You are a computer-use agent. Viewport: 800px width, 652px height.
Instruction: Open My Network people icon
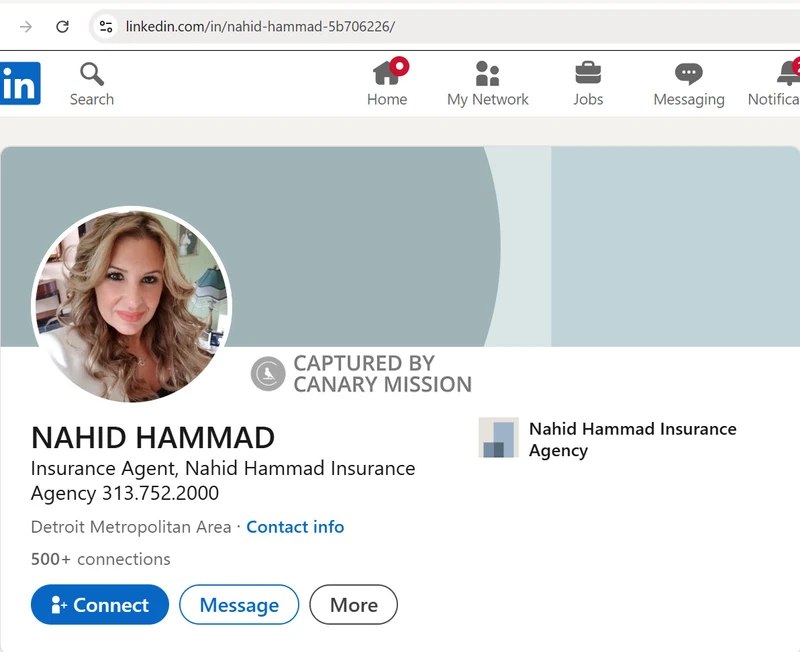[487, 73]
